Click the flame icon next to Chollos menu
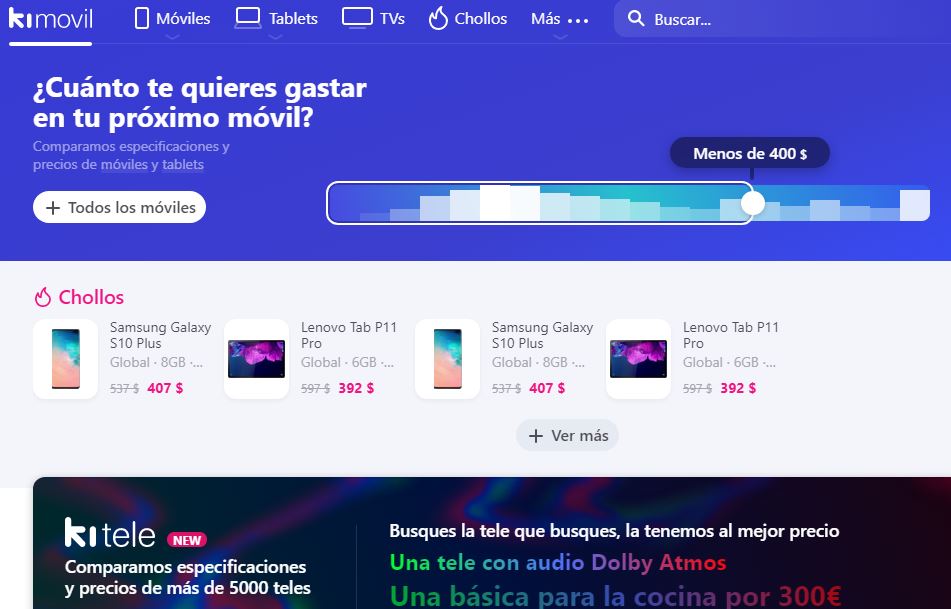951x609 pixels. click(437, 18)
